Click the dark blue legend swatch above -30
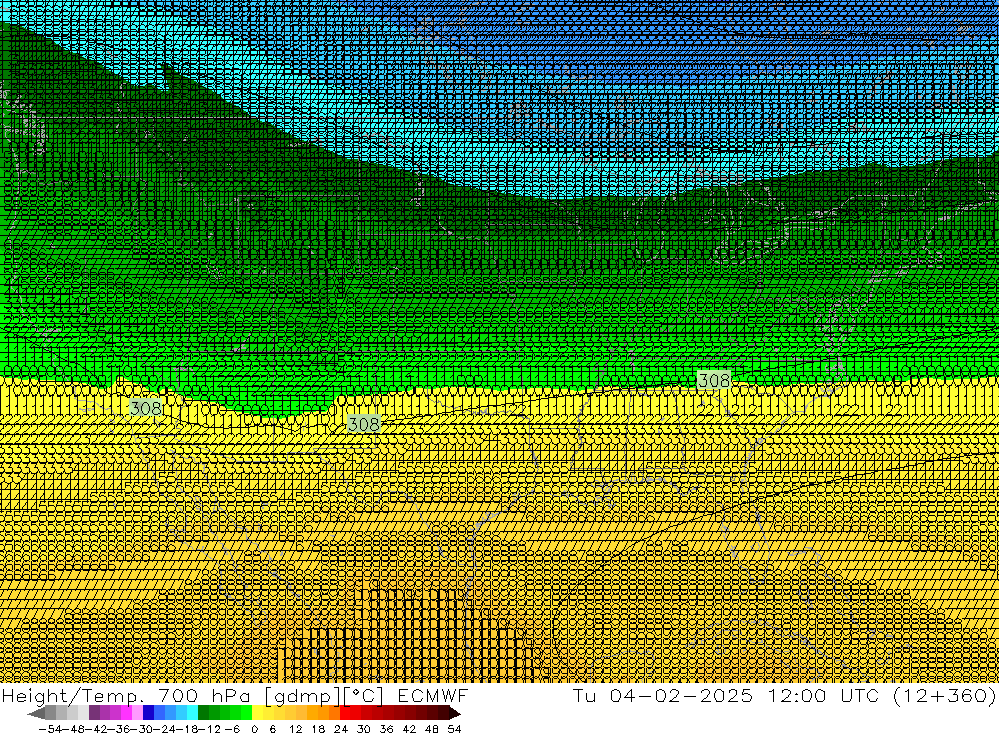The height and width of the screenshot is (733, 1000). (148, 713)
